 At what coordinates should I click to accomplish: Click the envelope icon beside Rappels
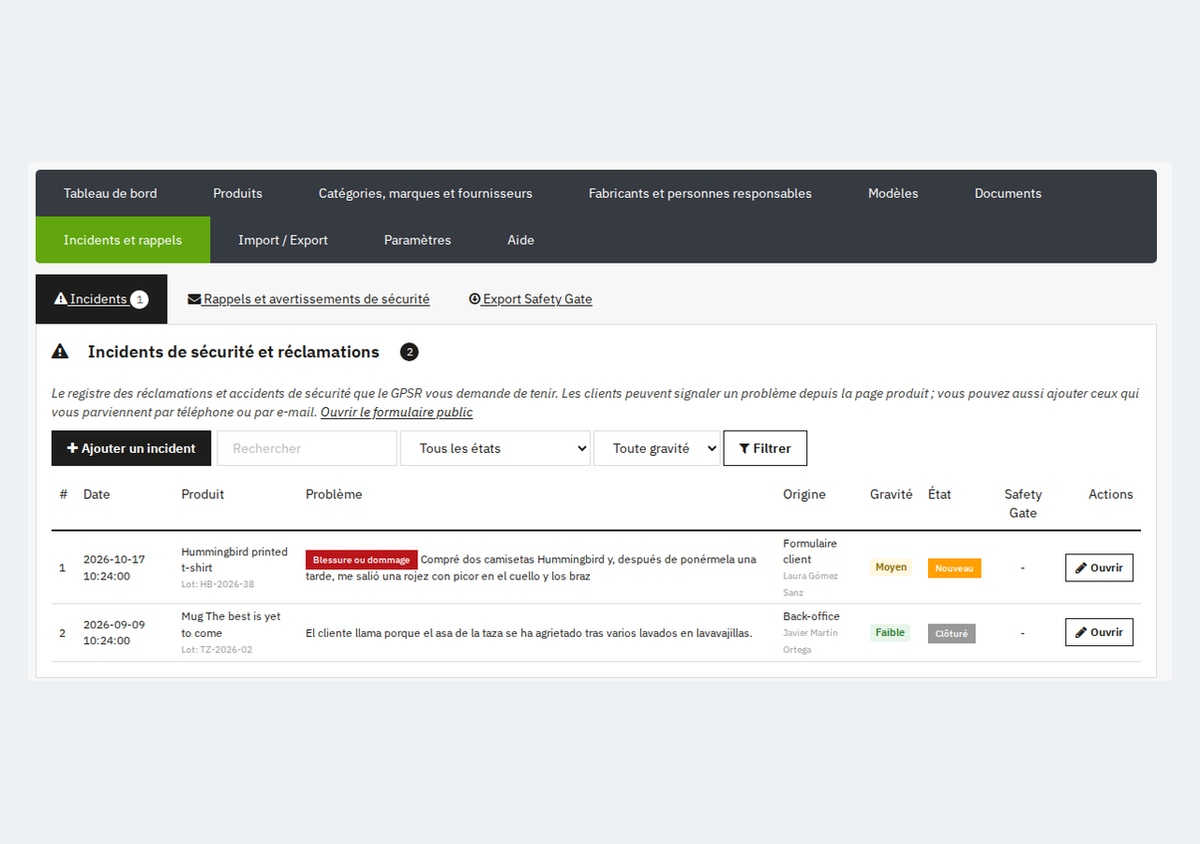click(x=194, y=299)
